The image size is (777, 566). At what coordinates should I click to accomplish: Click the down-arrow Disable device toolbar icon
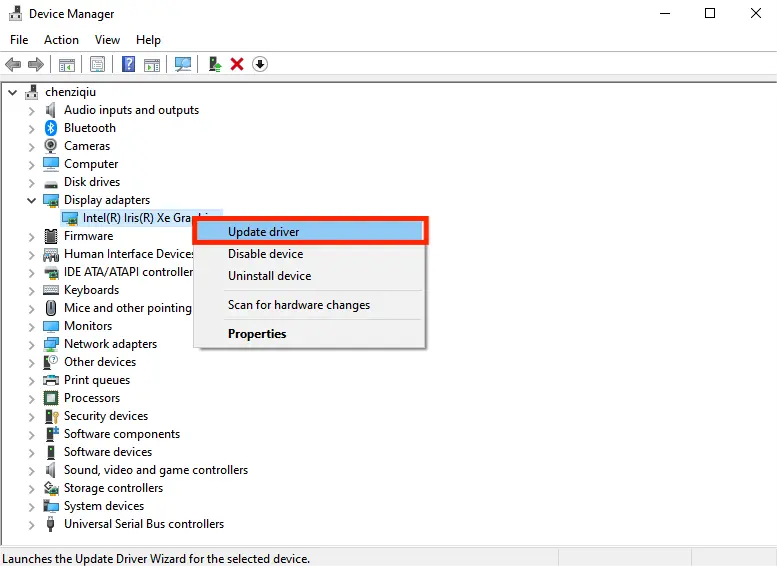click(x=260, y=64)
